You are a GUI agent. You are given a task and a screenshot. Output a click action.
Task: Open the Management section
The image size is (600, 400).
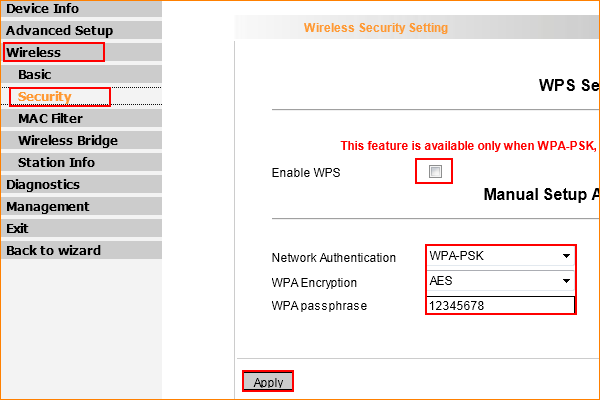click(x=47, y=207)
